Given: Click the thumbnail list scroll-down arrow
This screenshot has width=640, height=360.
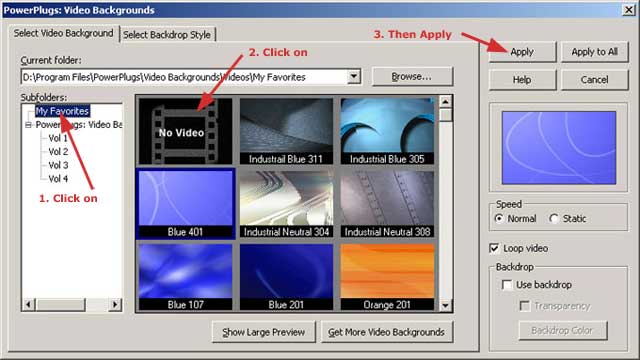Looking at the screenshot, I should [445, 305].
